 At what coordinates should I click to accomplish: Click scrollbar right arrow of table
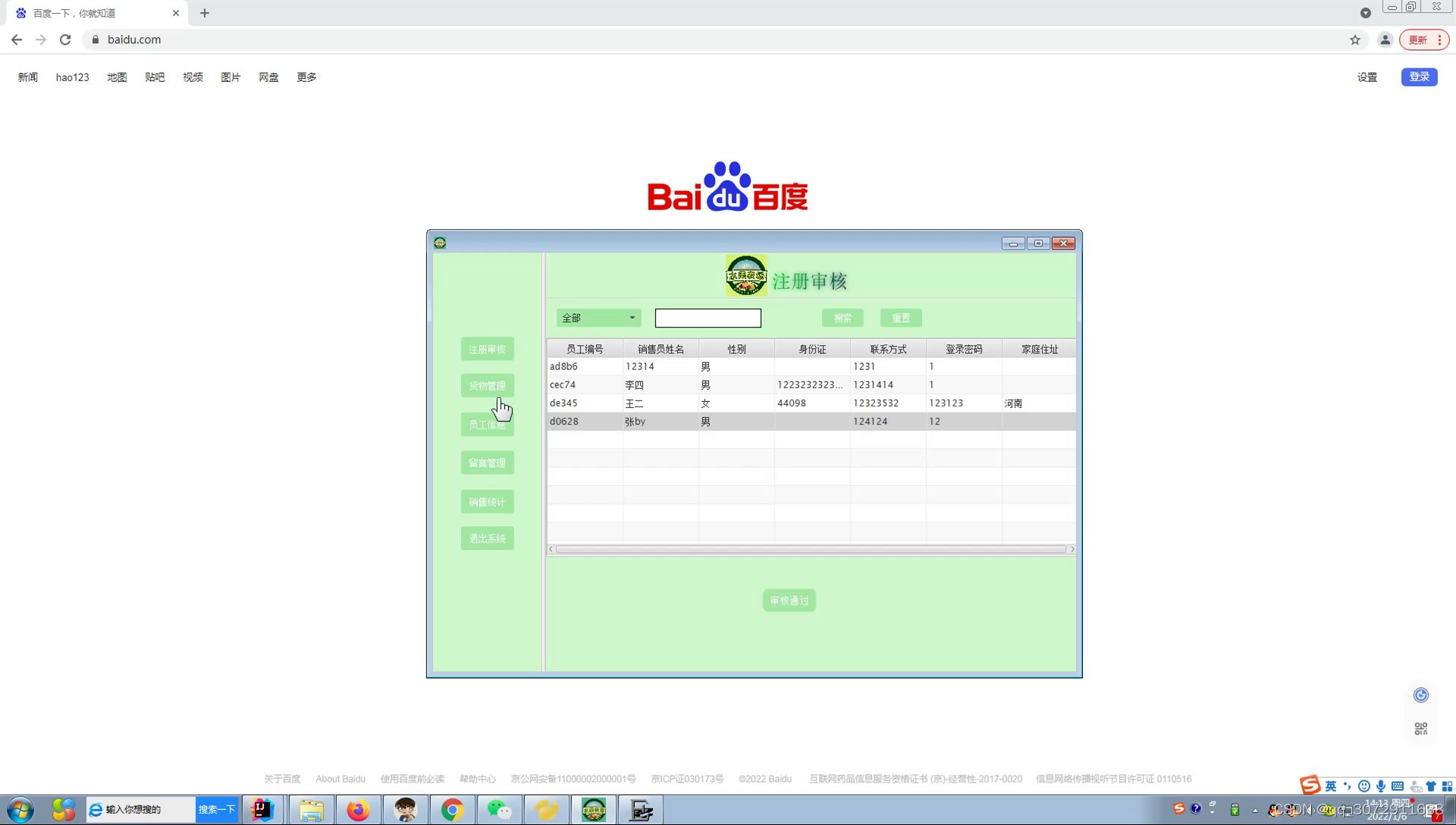(x=1072, y=549)
